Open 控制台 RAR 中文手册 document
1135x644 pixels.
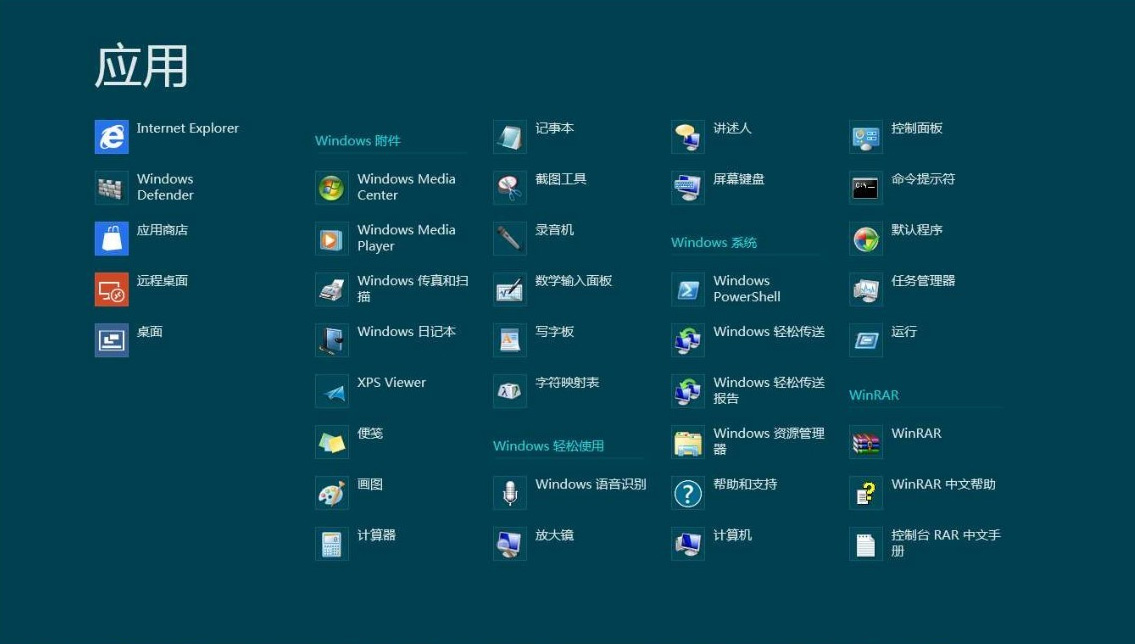pyautogui.click(x=866, y=544)
